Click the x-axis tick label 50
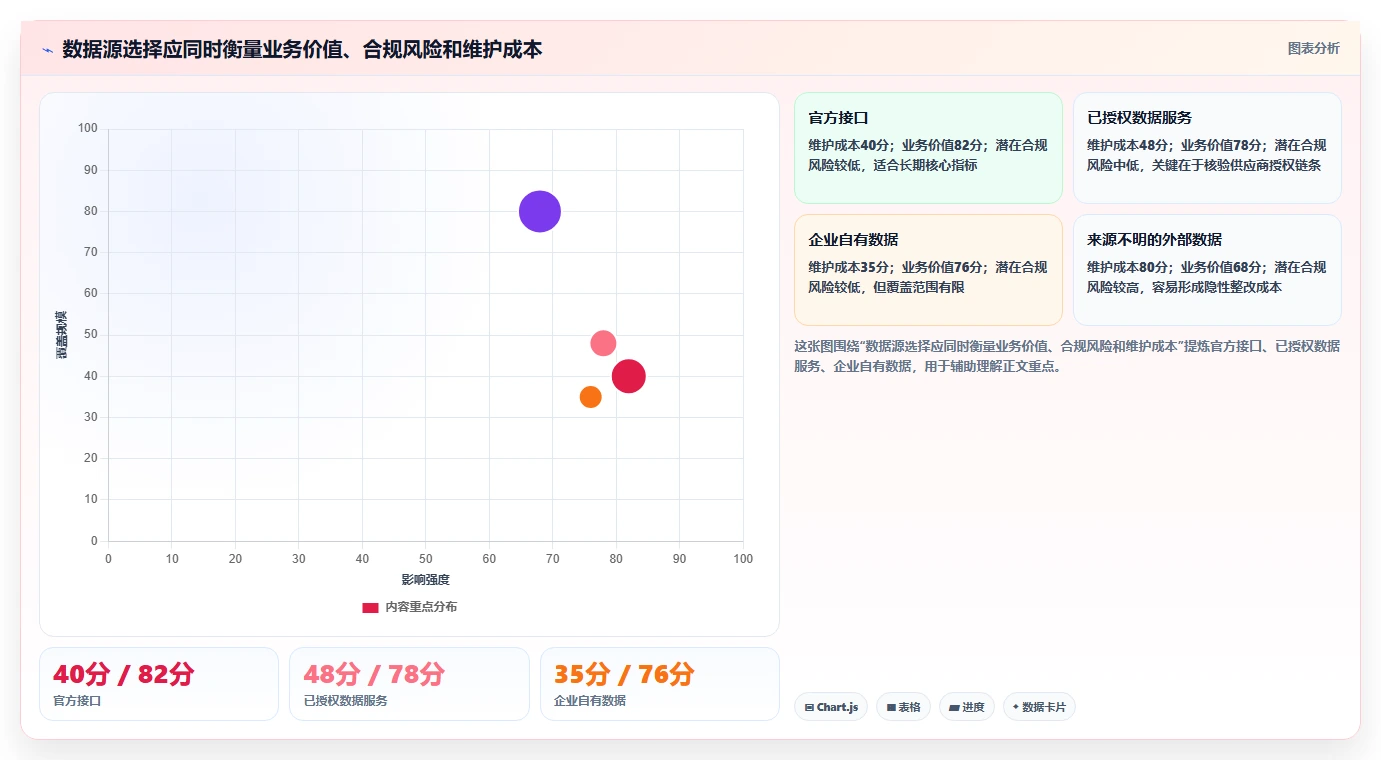Screen dimensions: 1381x760 [426, 559]
